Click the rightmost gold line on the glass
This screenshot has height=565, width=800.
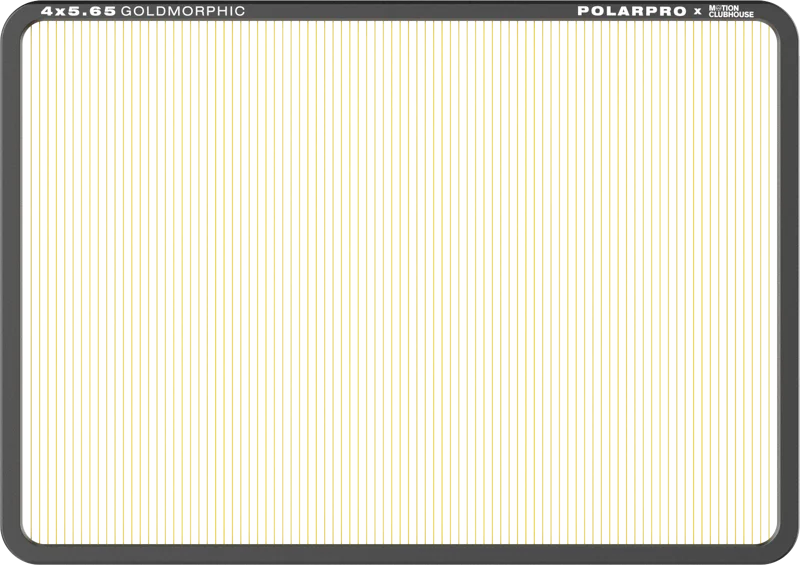(769, 282)
